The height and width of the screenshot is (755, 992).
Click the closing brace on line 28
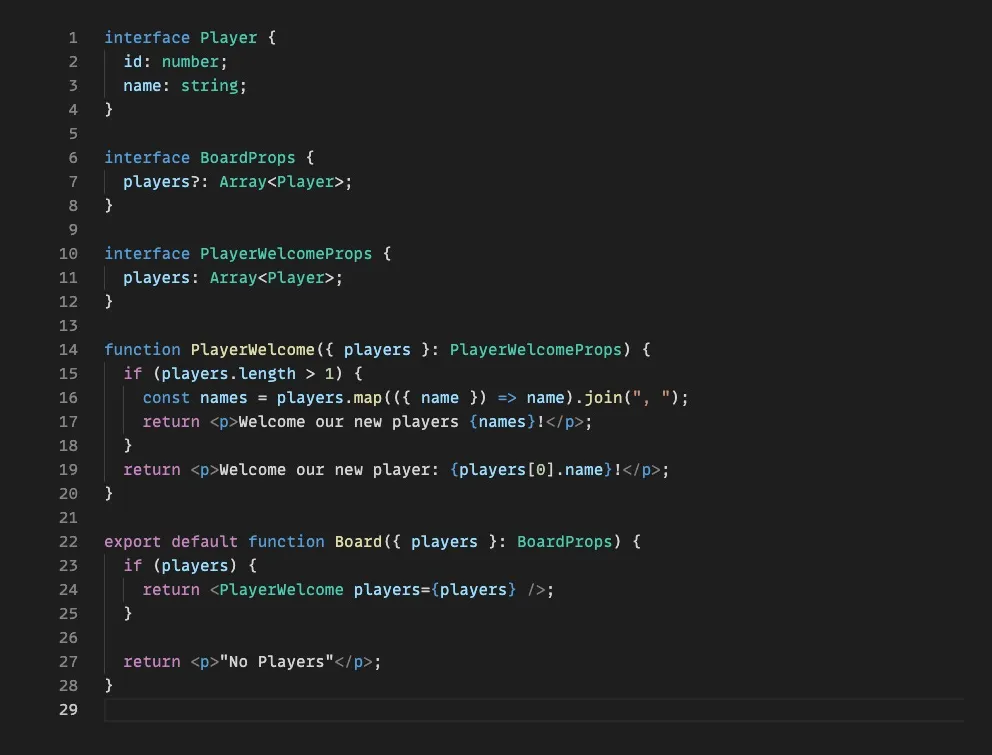[109, 685]
